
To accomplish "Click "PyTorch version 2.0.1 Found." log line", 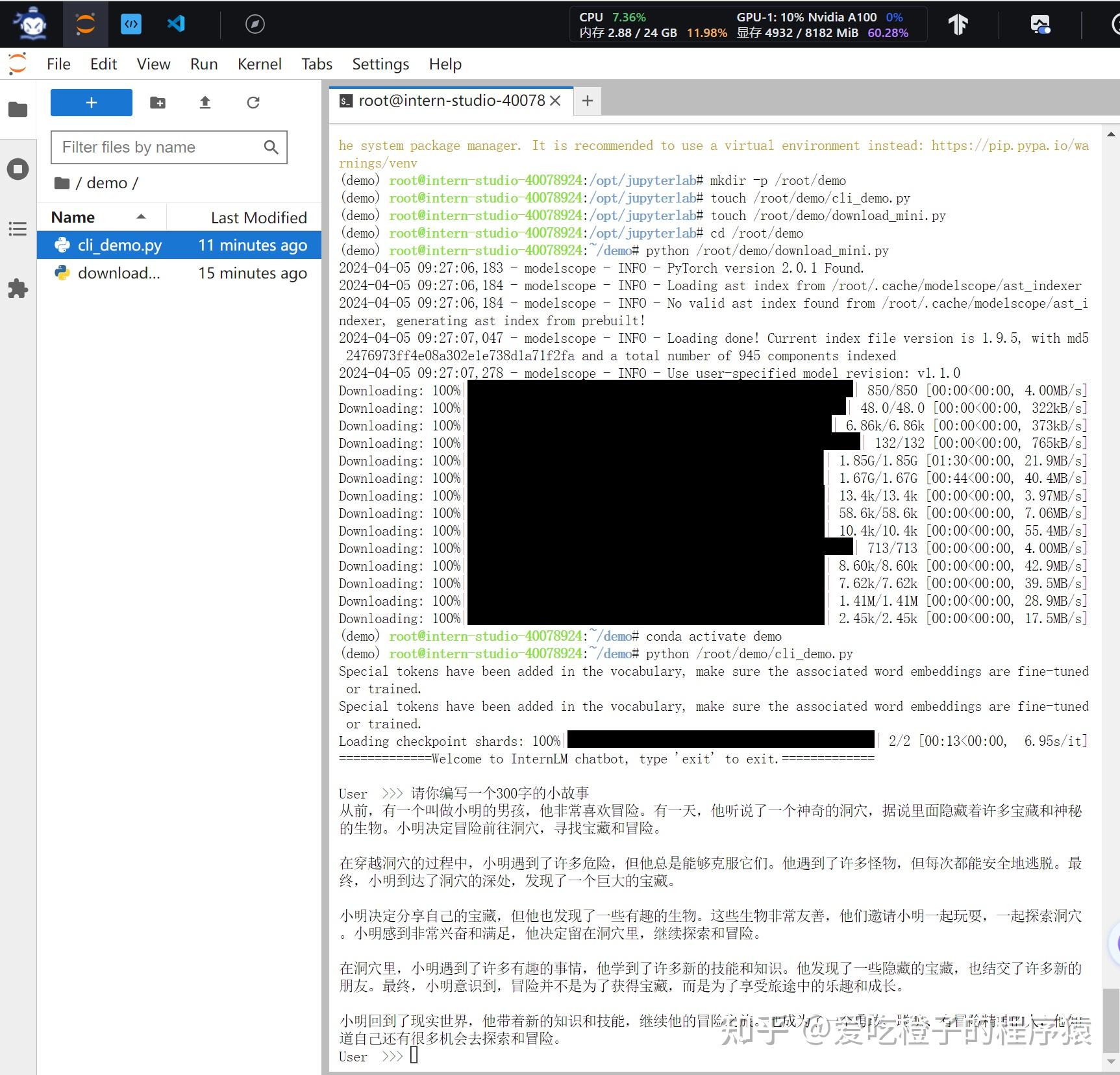I will 765,268.
